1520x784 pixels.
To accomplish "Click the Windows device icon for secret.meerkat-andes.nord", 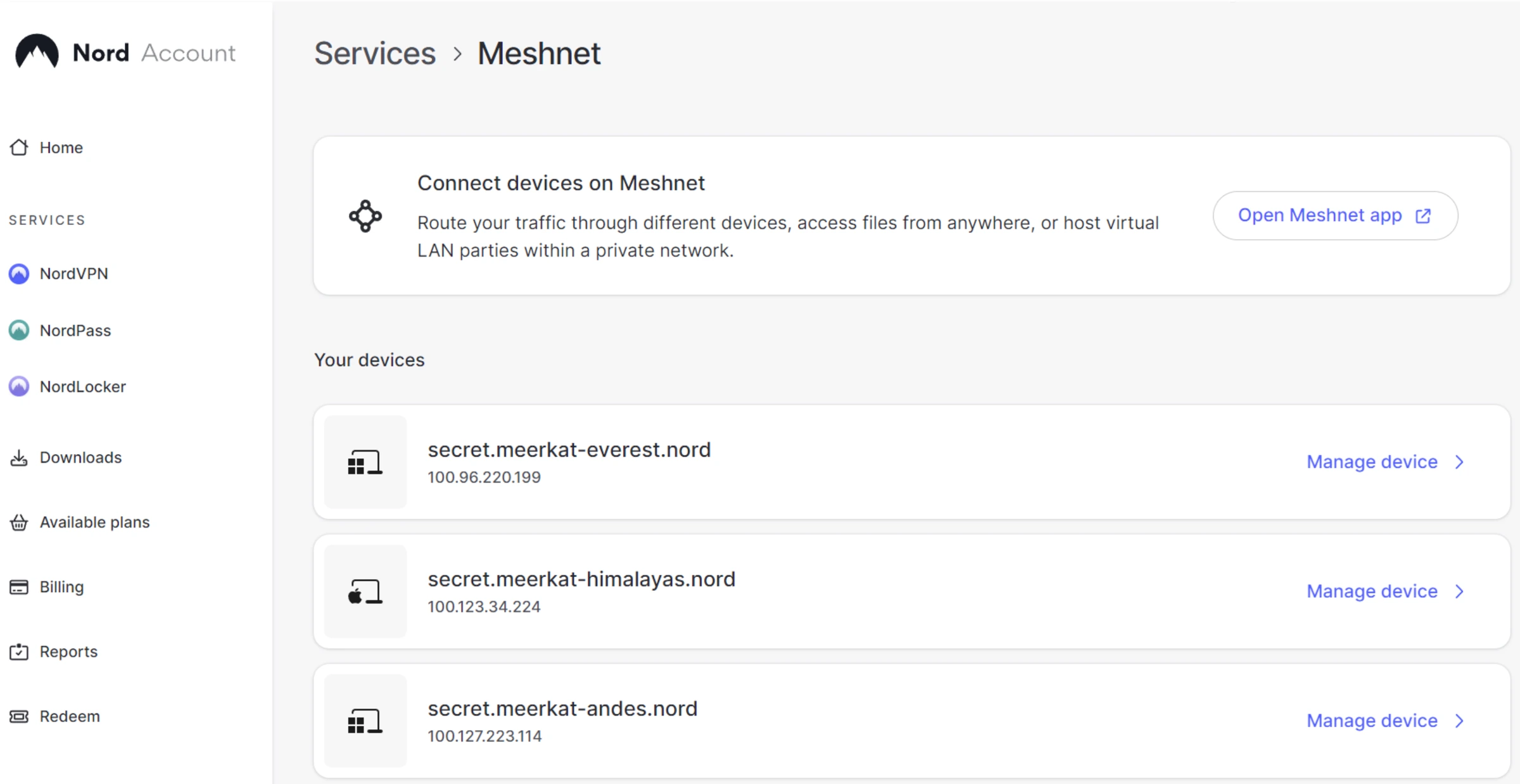I will (x=365, y=720).
